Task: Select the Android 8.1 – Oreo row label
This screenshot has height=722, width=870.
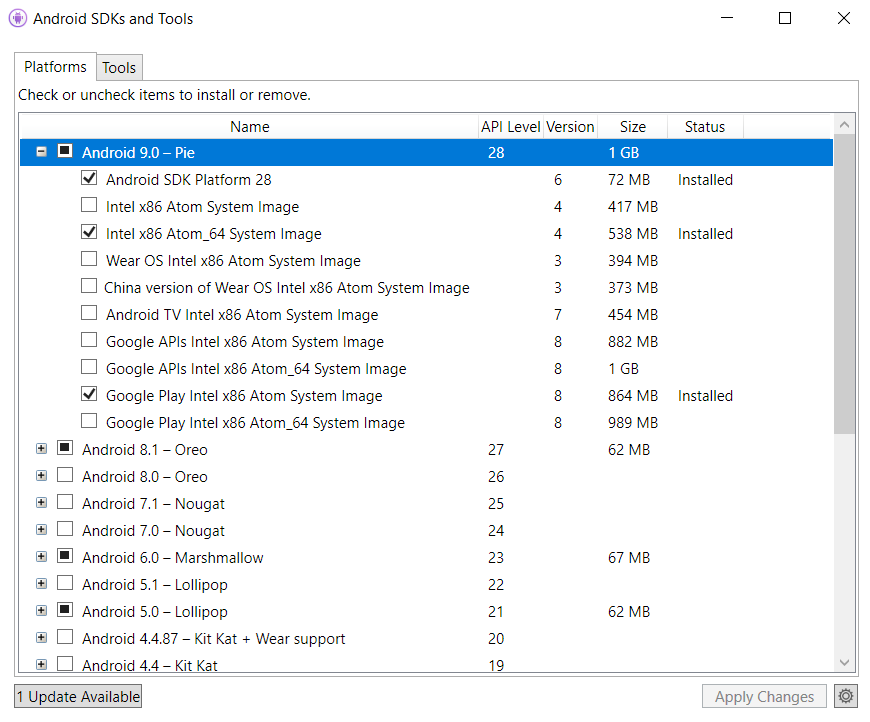Action: click(x=145, y=450)
